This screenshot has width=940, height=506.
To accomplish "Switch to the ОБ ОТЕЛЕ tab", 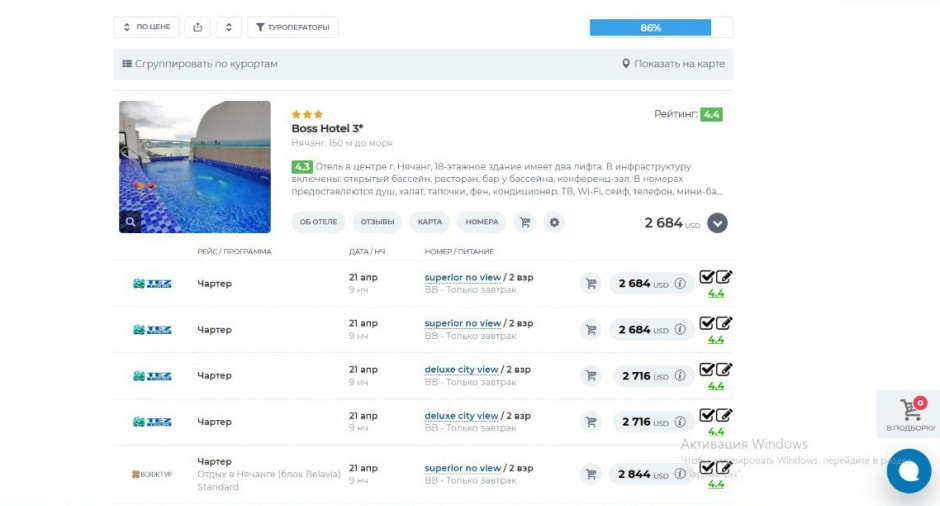I will [x=318, y=222].
